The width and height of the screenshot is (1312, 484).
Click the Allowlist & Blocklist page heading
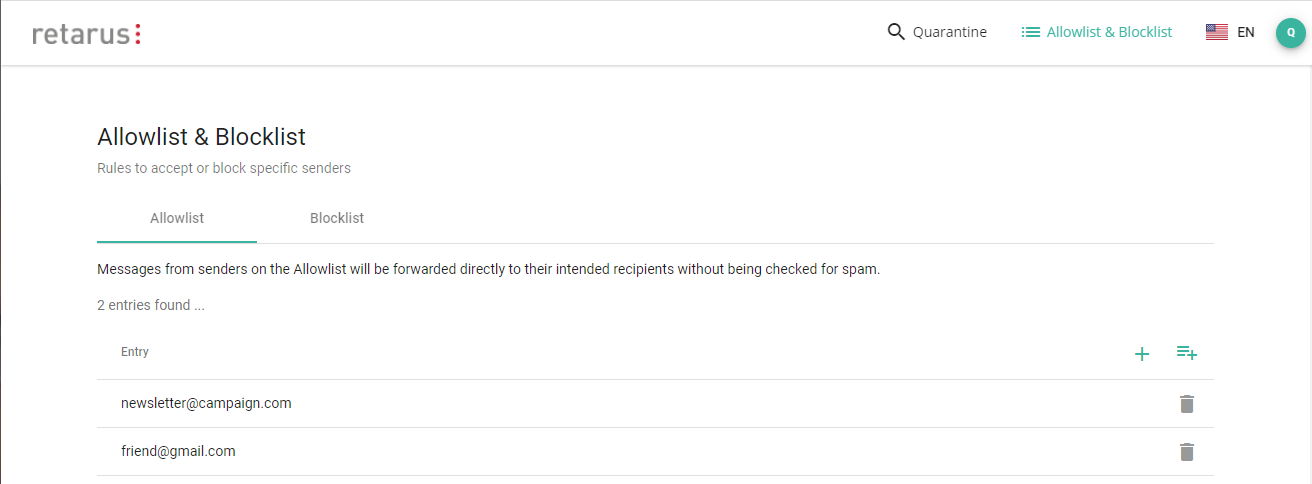click(201, 137)
